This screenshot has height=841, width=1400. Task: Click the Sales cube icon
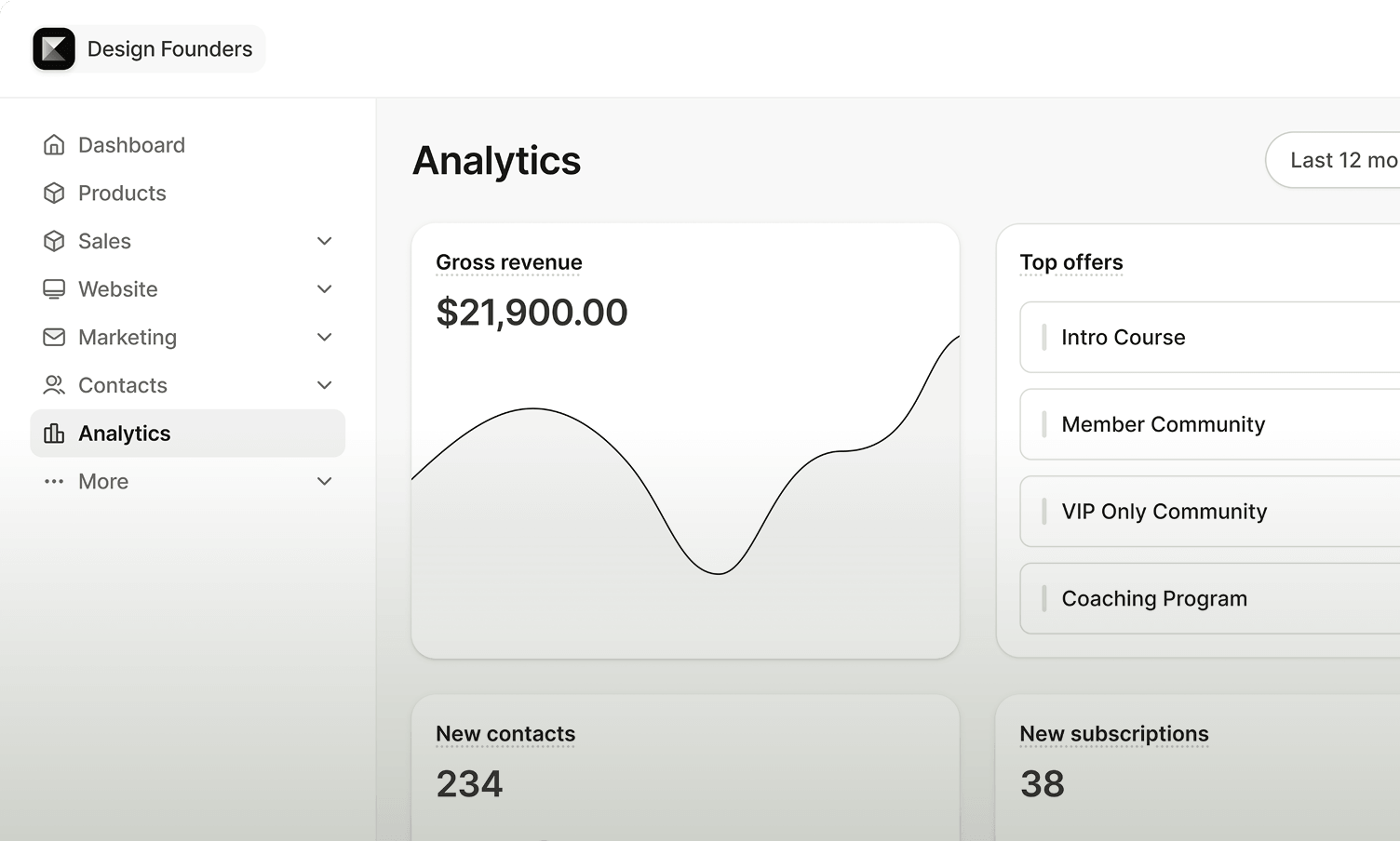pos(54,241)
